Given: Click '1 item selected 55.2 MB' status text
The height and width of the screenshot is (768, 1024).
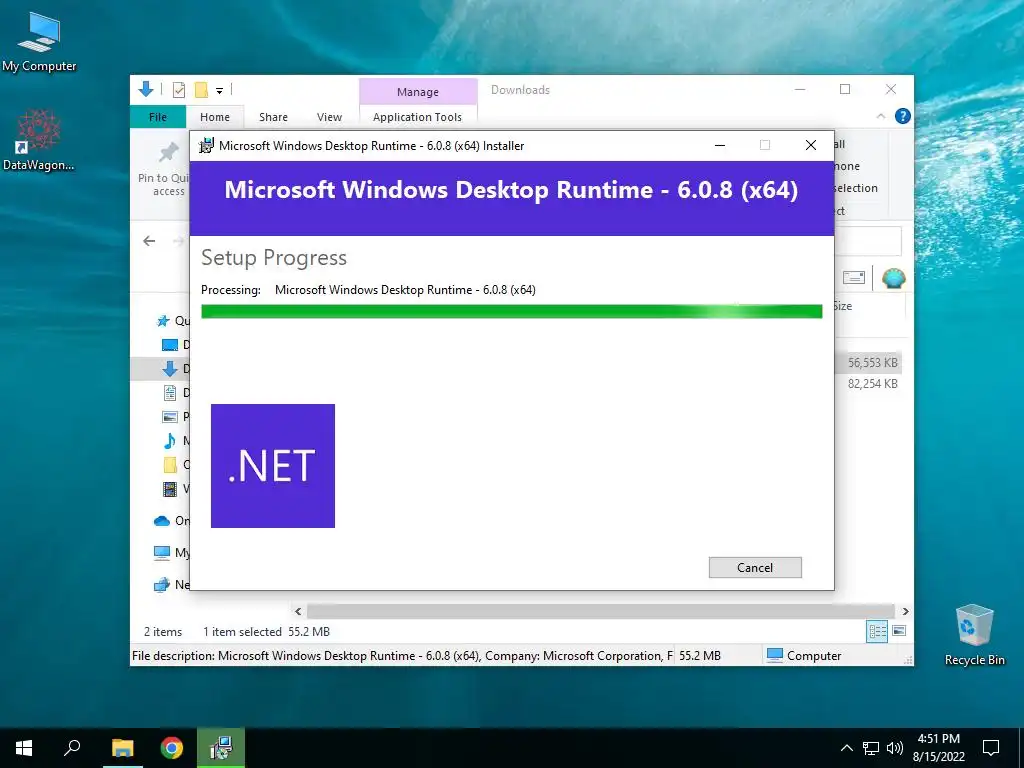Looking at the screenshot, I should pyautogui.click(x=266, y=632).
